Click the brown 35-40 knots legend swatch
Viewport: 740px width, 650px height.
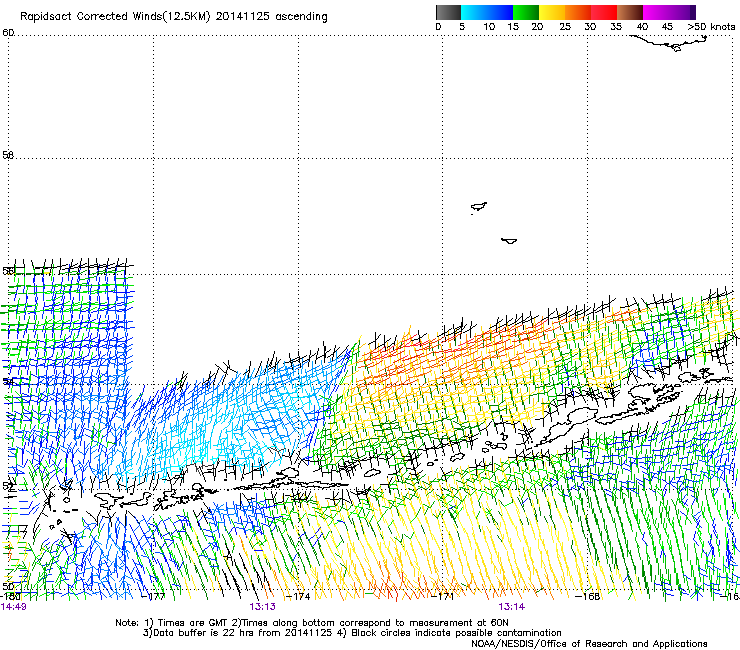tap(630, 12)
